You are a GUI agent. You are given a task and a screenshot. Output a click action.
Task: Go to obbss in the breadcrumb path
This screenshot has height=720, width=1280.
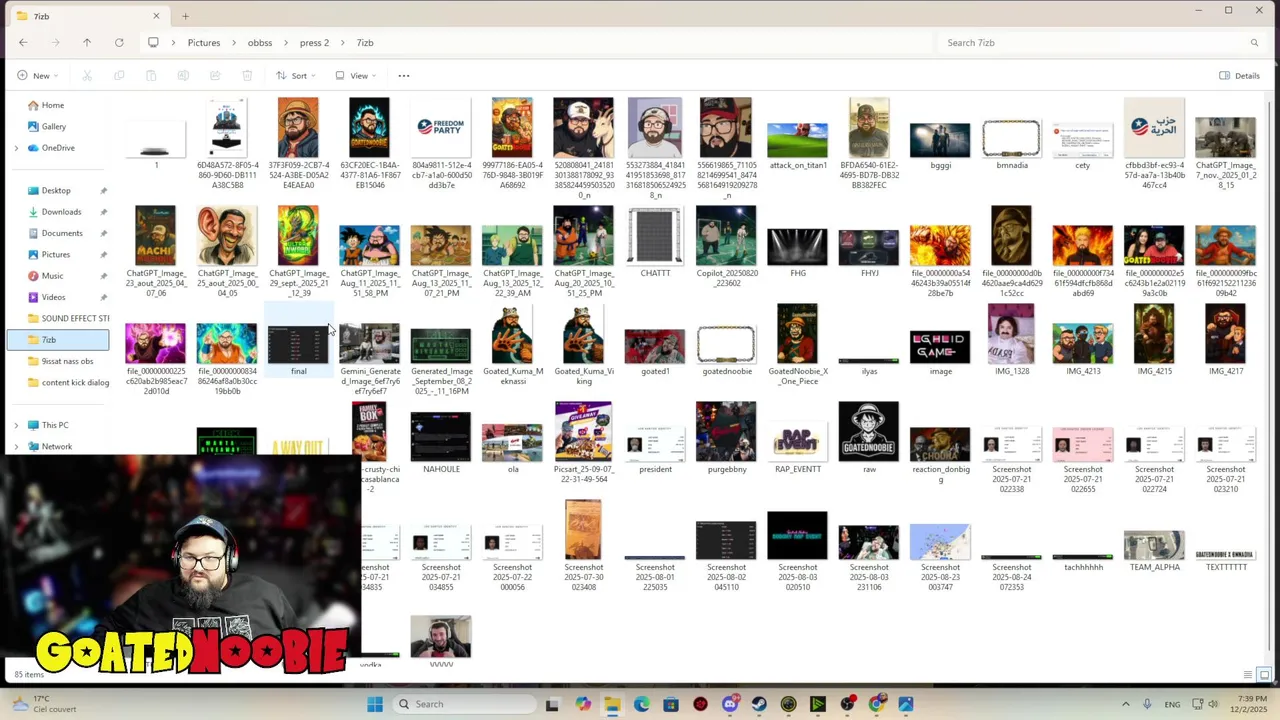pyautogui.click(x=260, y=43)
